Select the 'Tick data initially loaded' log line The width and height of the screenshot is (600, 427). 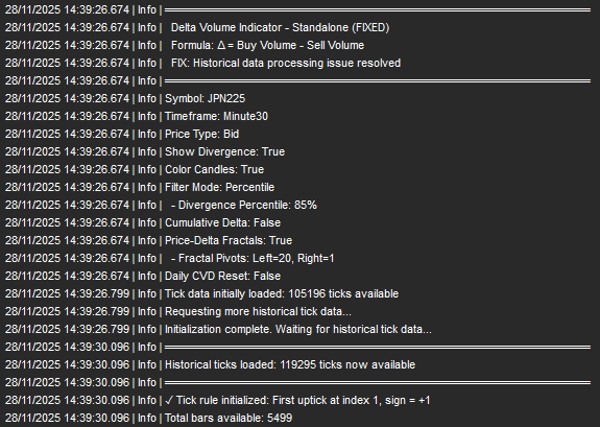(x=281, y=294)
